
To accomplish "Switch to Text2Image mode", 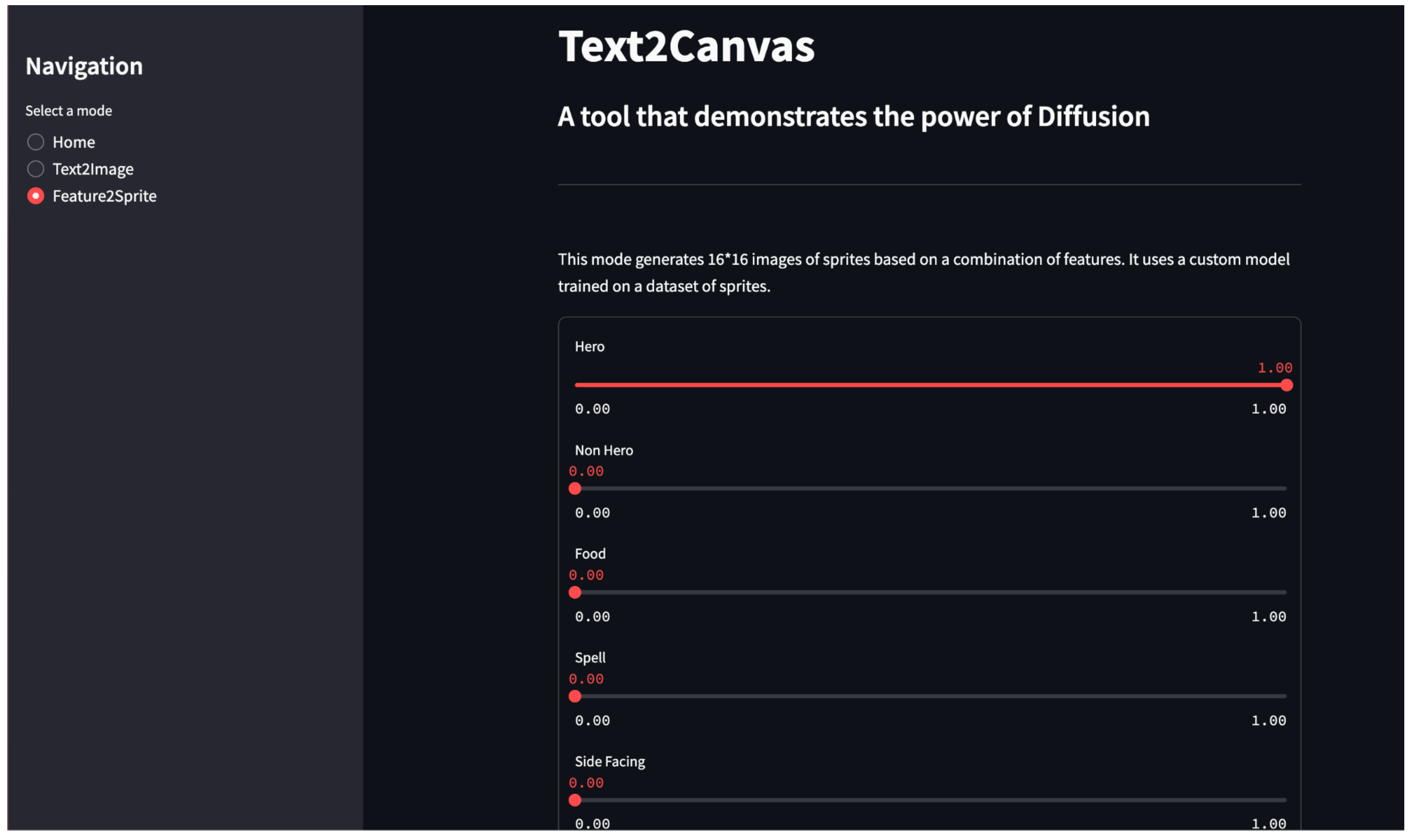I will click(x=36, y=169).
